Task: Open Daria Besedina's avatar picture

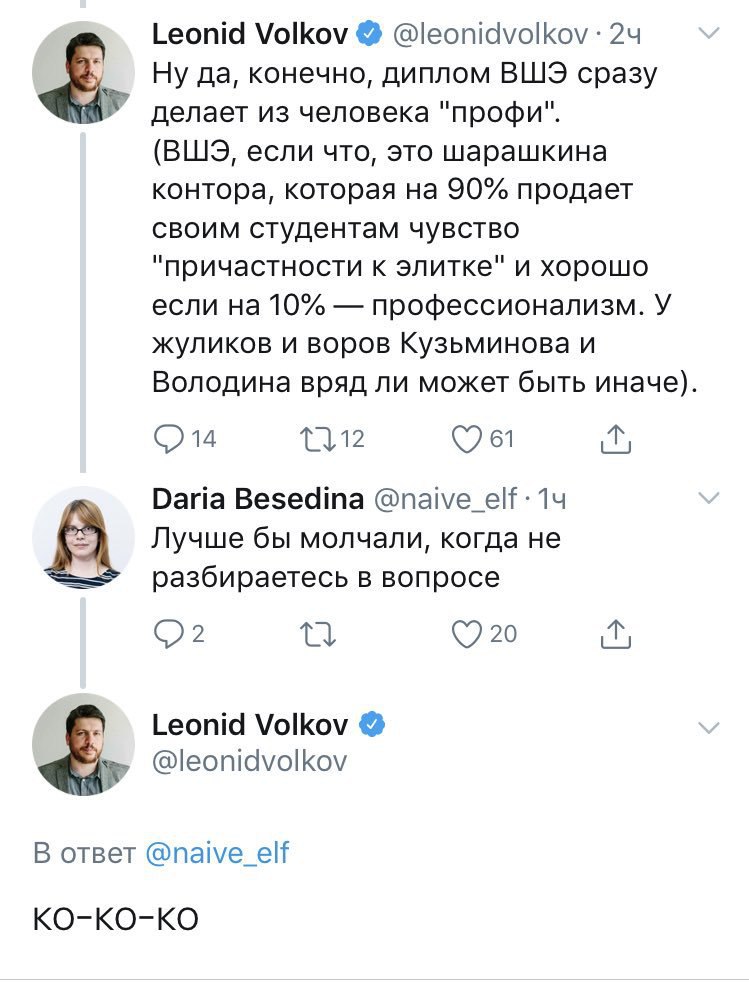Action: click(83, 537)
